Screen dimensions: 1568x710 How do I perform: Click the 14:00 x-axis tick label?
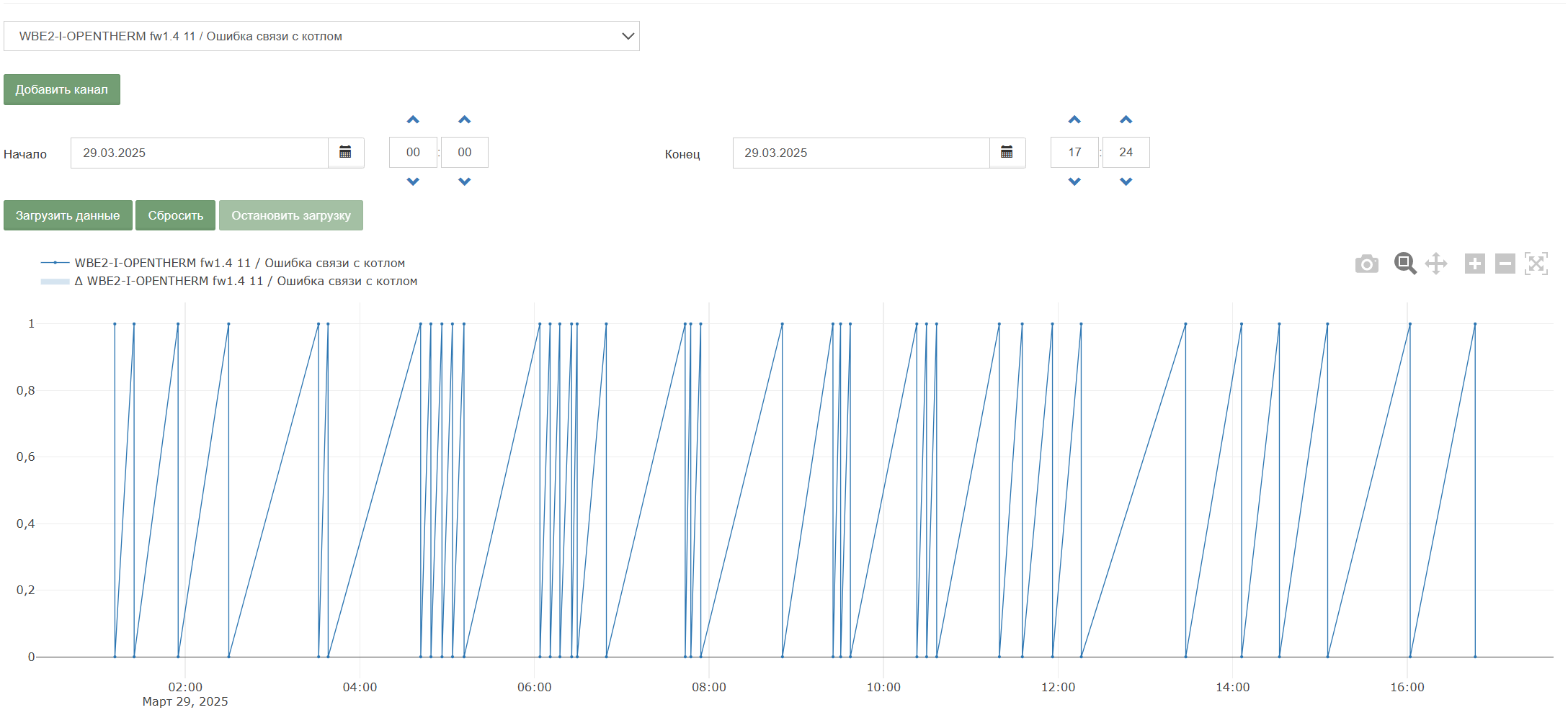1233,687
